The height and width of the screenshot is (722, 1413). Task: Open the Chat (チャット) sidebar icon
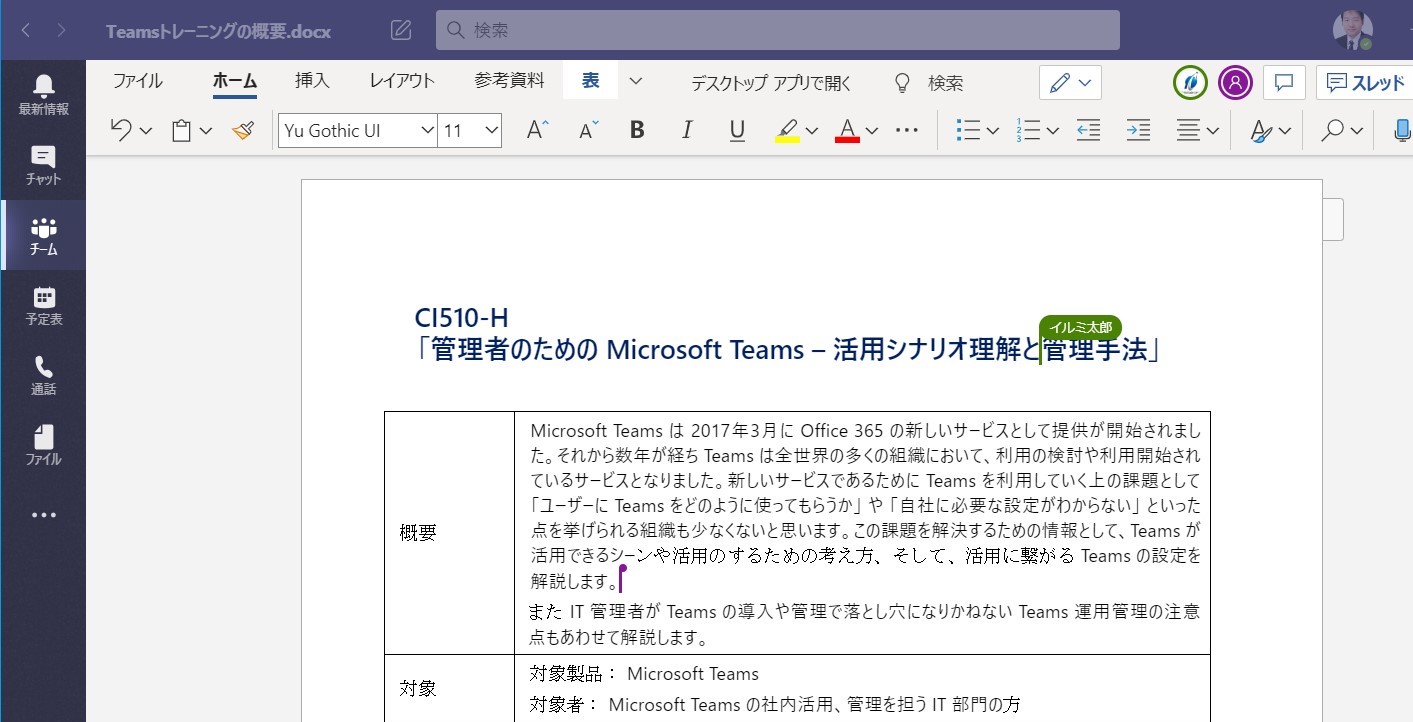tap(43, 165)
